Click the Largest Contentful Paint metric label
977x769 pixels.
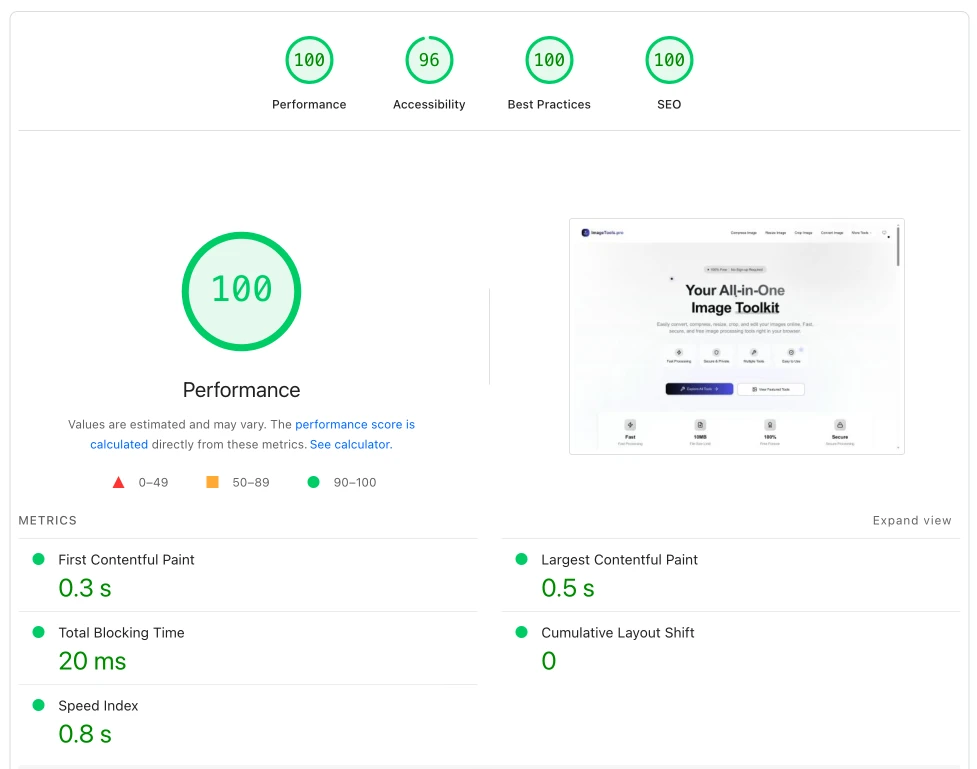point(619,560)
